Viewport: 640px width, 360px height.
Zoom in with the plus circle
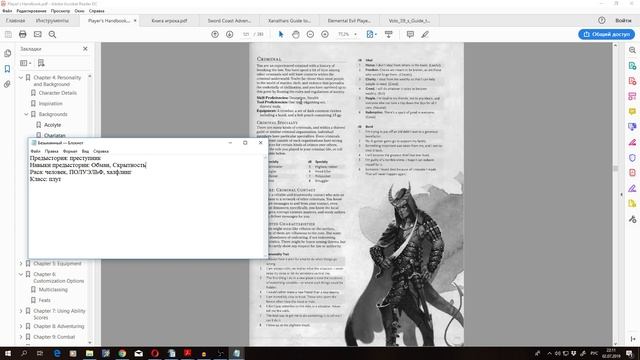tap(325, 34)
